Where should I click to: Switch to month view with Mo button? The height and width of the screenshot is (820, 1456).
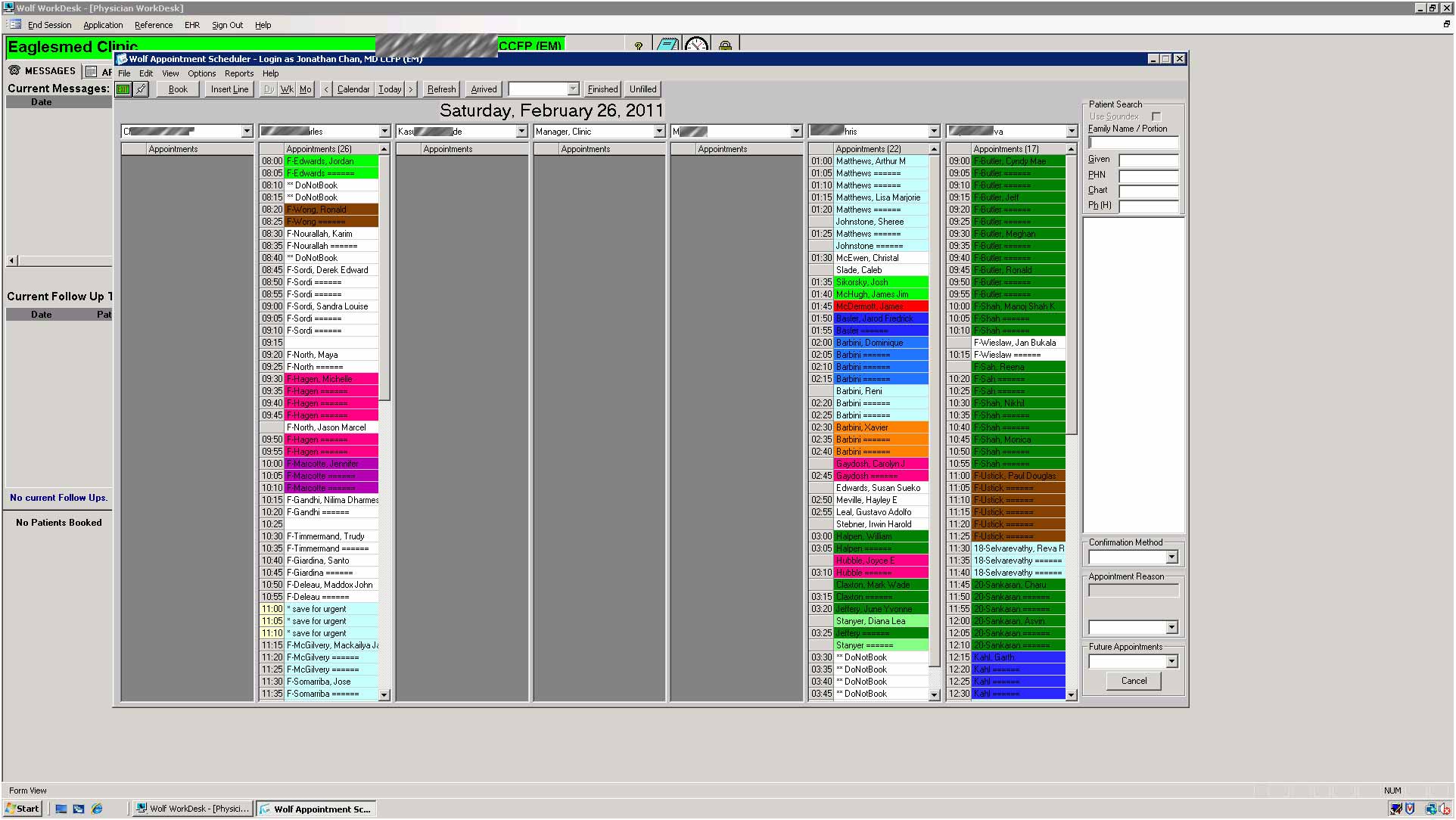coord(305,89)
